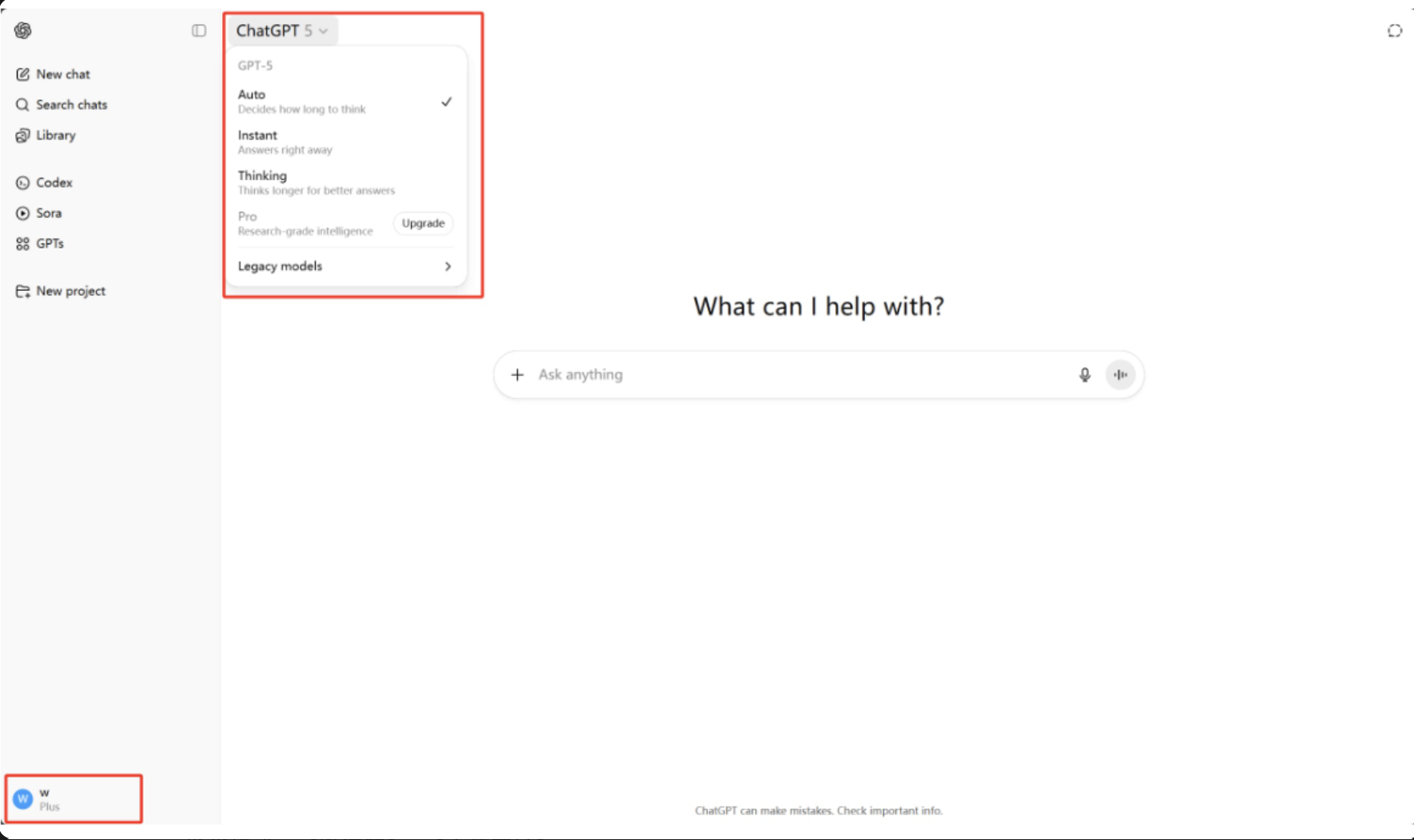Expand the Legacy models submenu arrow
This screenshot has height=840, width=1414.
click(x=447, y=266)
